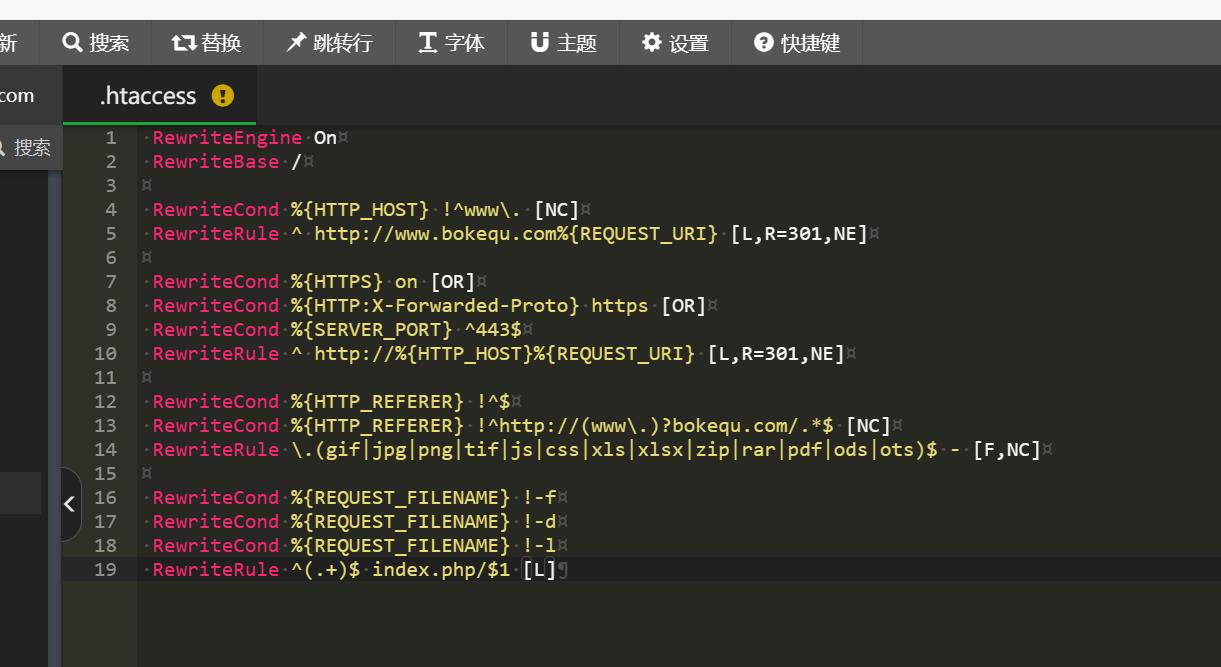Viewport: 1221px width, 667px height.
Task: Click the 字体 font button
Action: click(452, 43)
